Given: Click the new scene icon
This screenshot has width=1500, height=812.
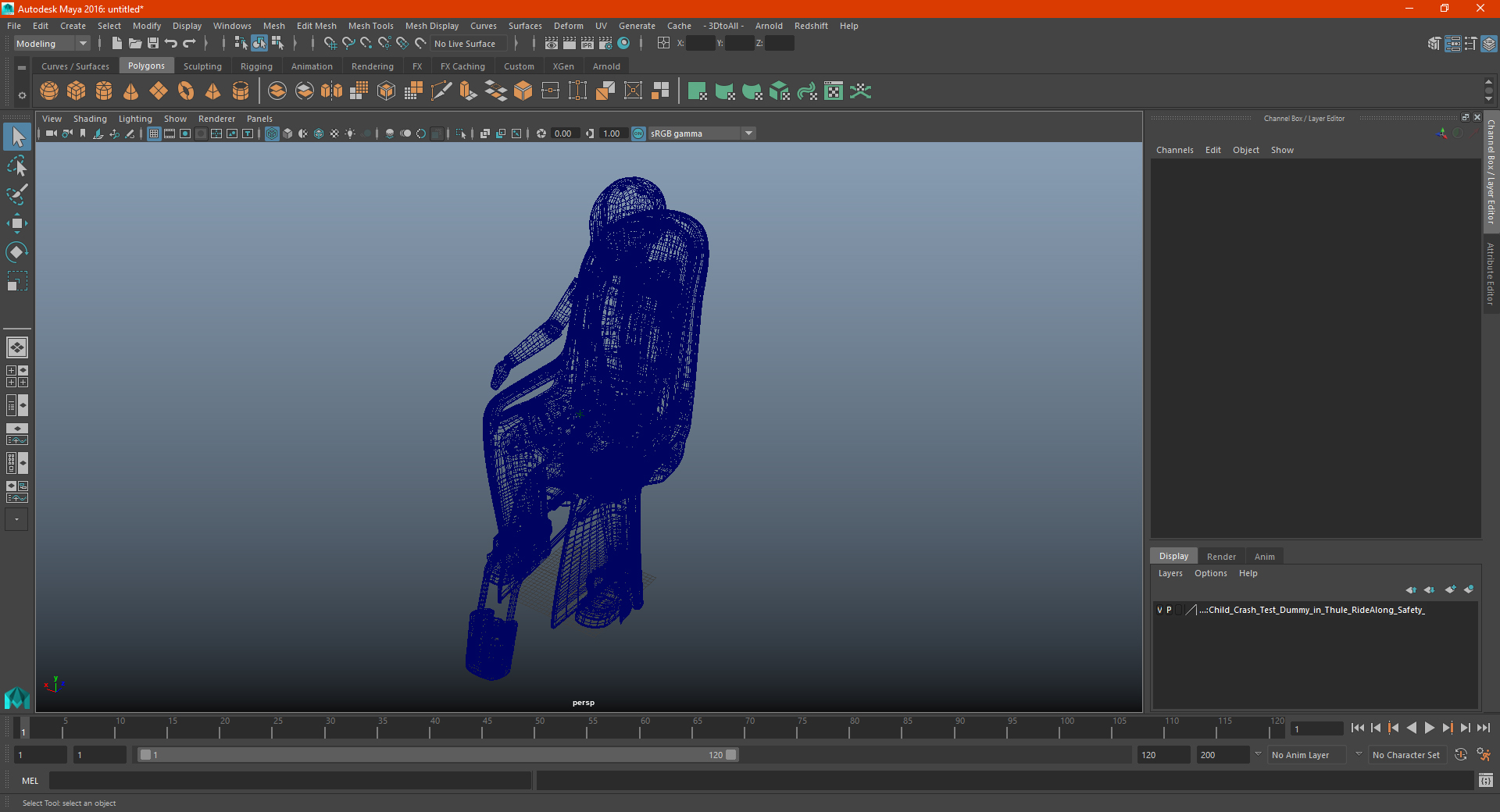Looking at the screenshot, I should (116, 44).
